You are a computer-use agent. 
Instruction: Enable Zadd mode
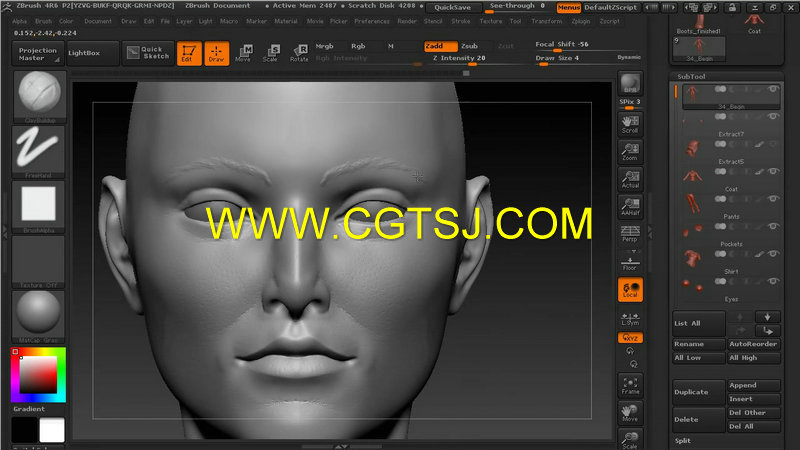[440, 46]
